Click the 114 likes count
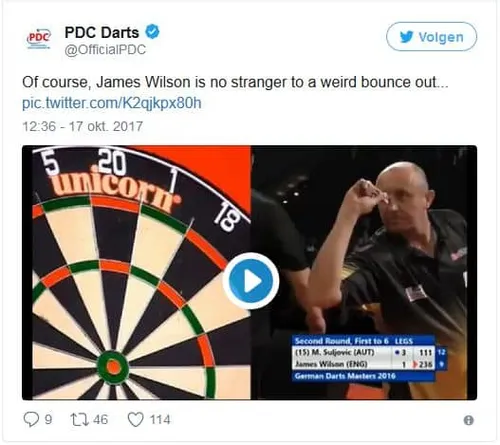 (160, 419)
